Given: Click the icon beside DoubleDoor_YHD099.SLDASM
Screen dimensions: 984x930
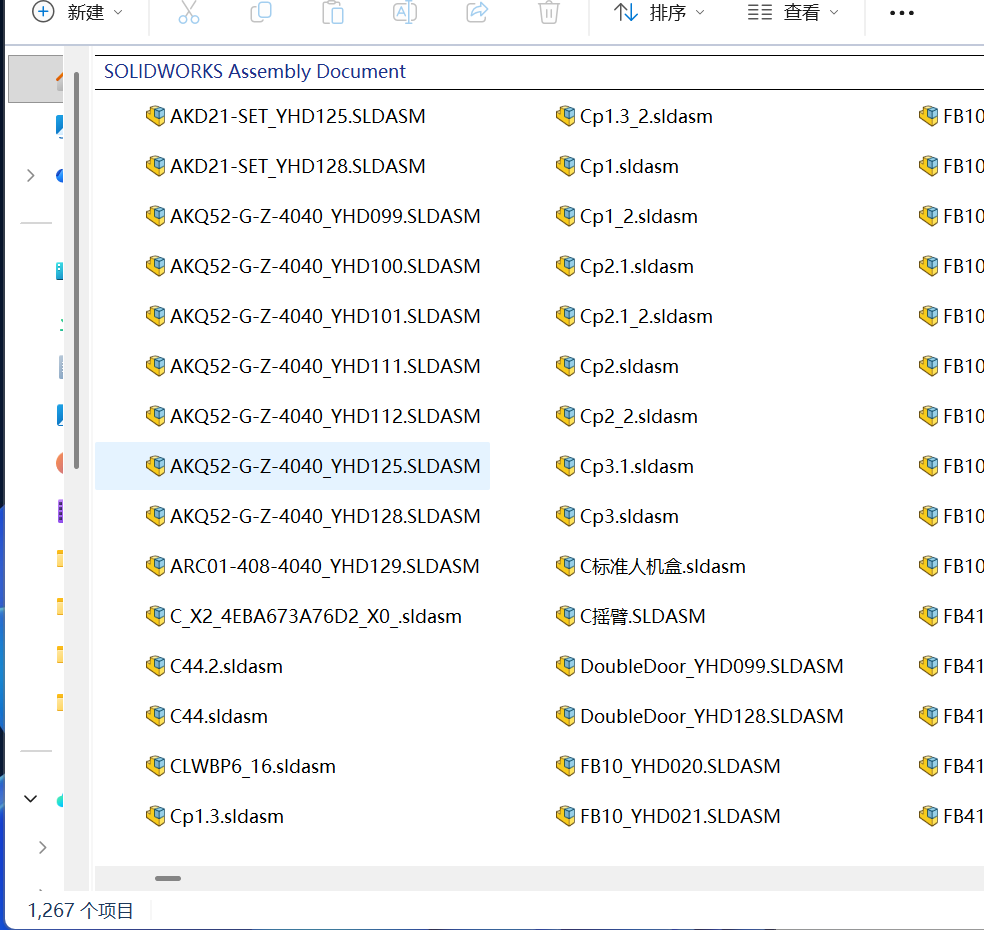Looking at the screenshot, I should click(x=565, y=666).
